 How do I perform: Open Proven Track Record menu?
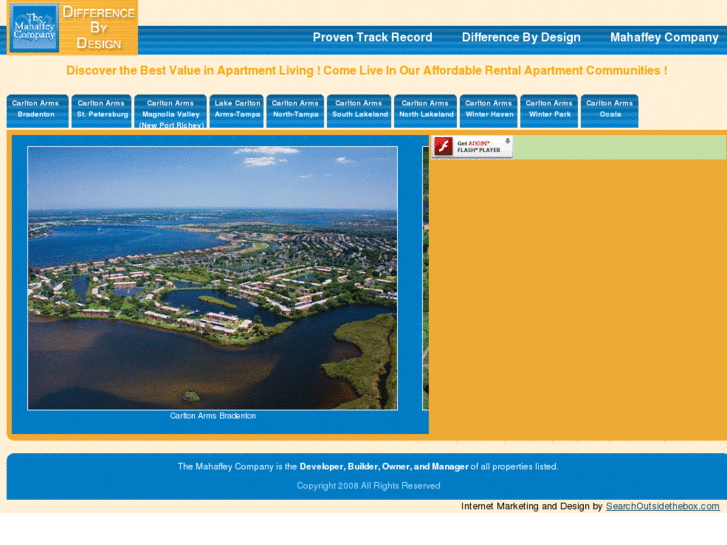coord(372,37)
